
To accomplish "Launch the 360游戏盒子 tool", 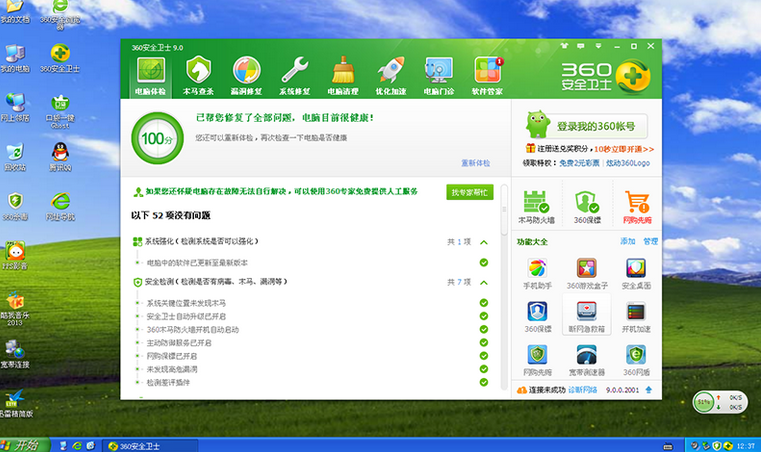I will (587, 273).
